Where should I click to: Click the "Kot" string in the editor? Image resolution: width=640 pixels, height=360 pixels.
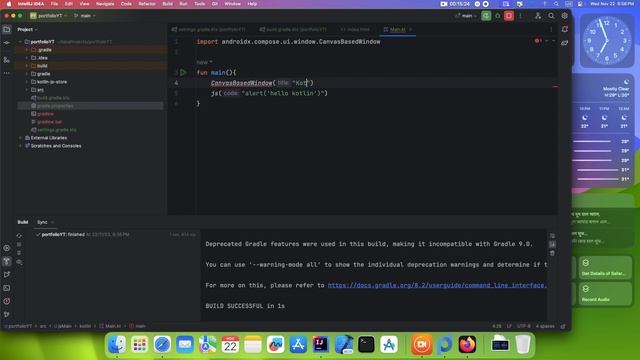point(301,83)
